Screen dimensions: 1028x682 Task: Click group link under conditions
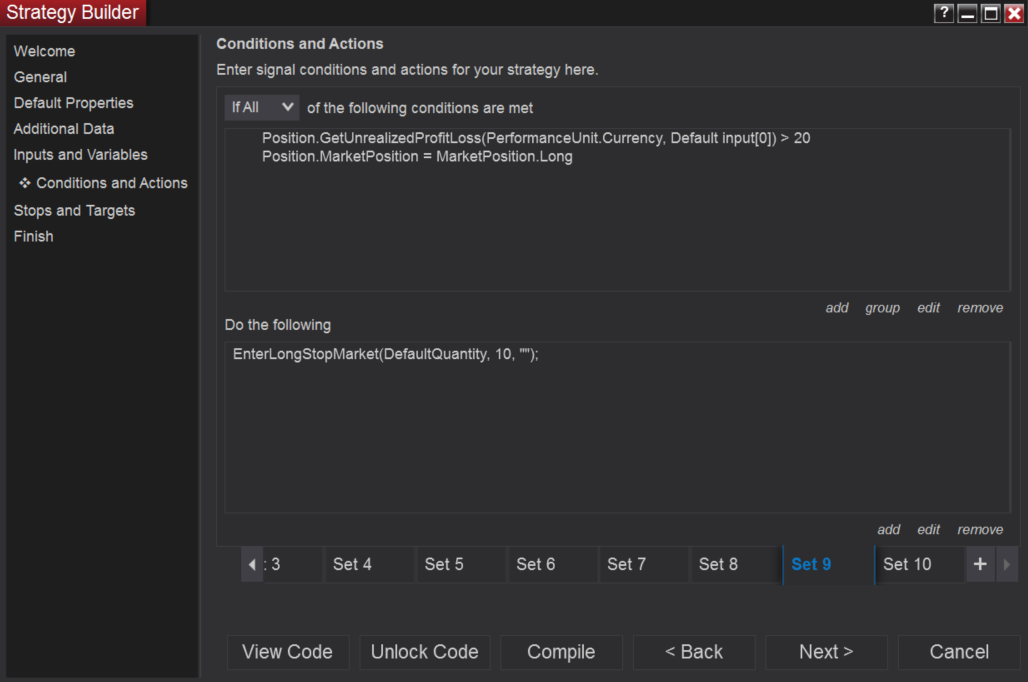882,308
